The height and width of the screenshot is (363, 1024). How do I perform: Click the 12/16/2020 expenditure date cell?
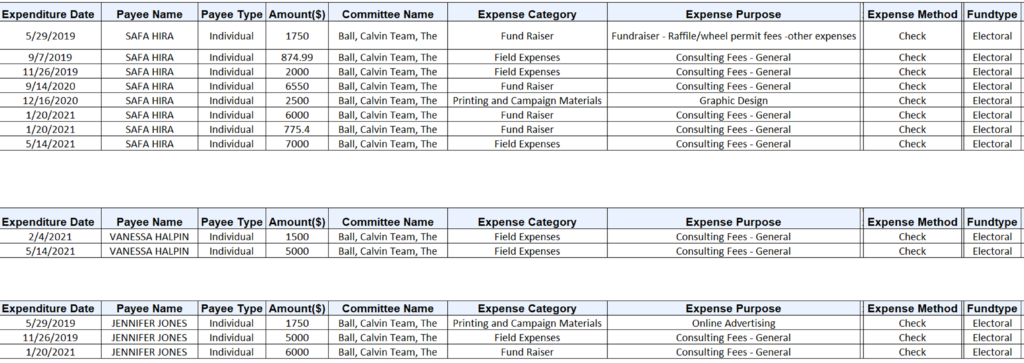[50, 101]
